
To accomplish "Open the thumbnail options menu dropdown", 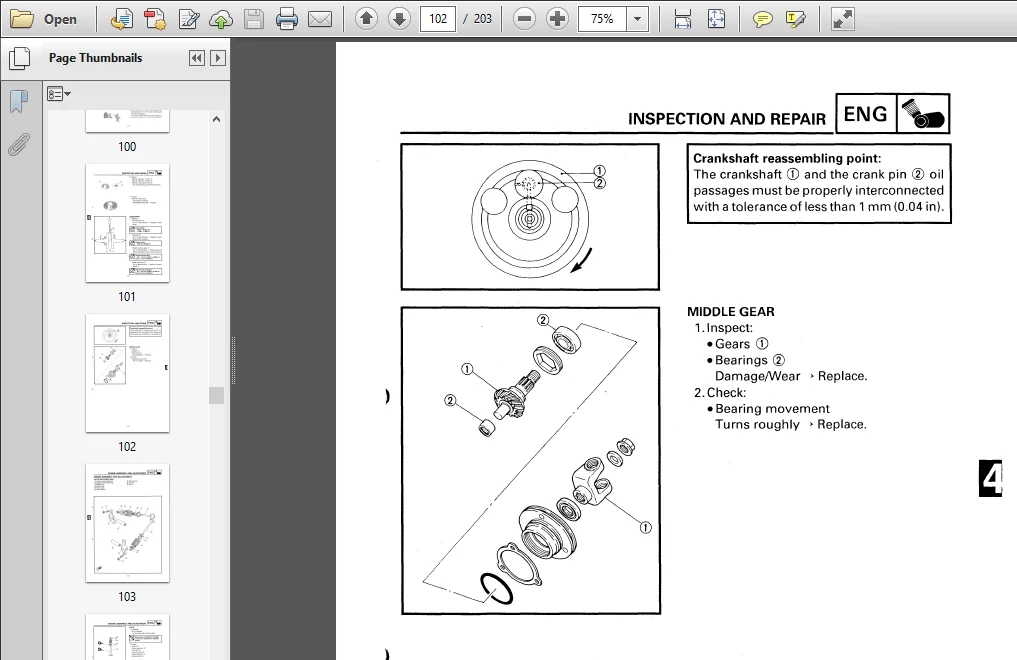I will [58, 94].
